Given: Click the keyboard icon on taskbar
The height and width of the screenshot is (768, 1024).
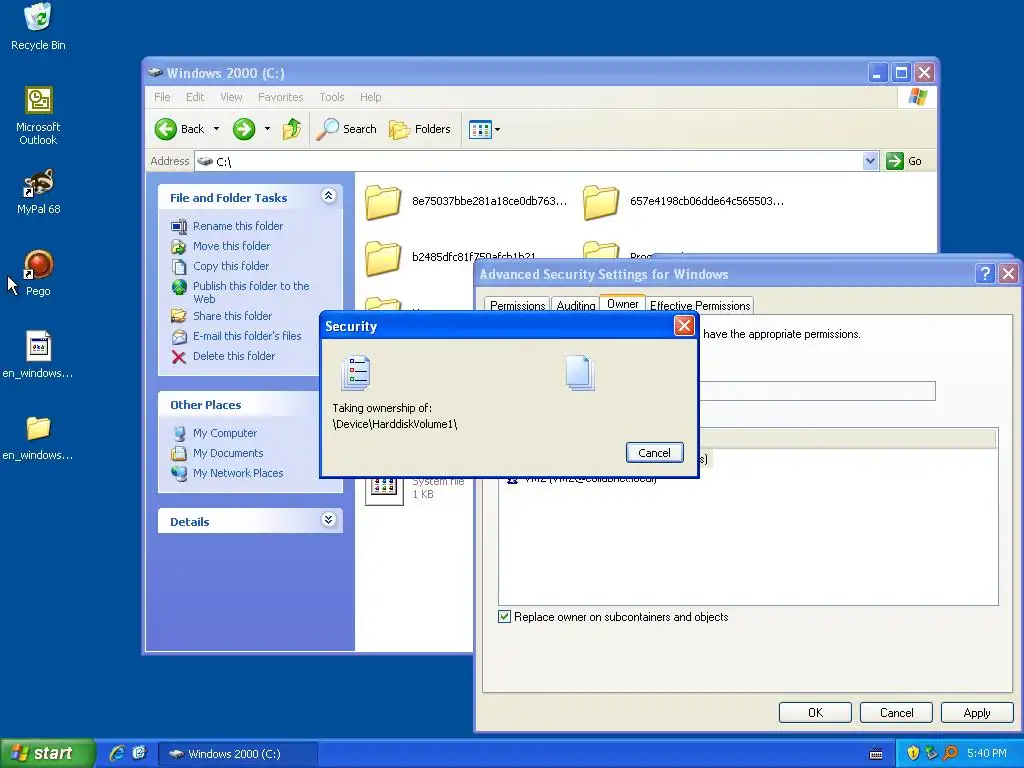Looking at the screenshot, I should [876, 754].
